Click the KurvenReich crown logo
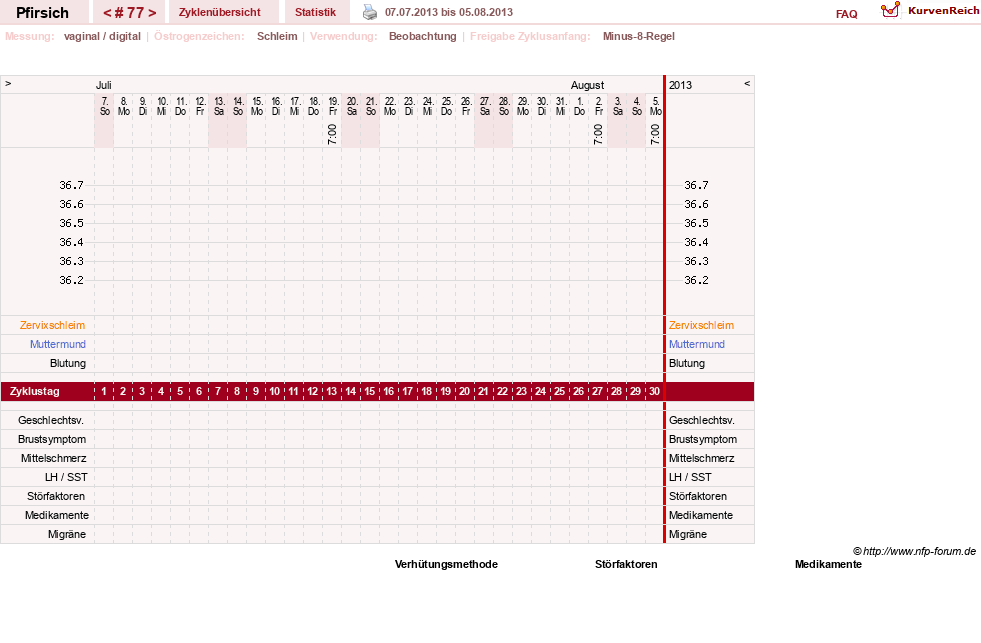 (x=890, y=10)
